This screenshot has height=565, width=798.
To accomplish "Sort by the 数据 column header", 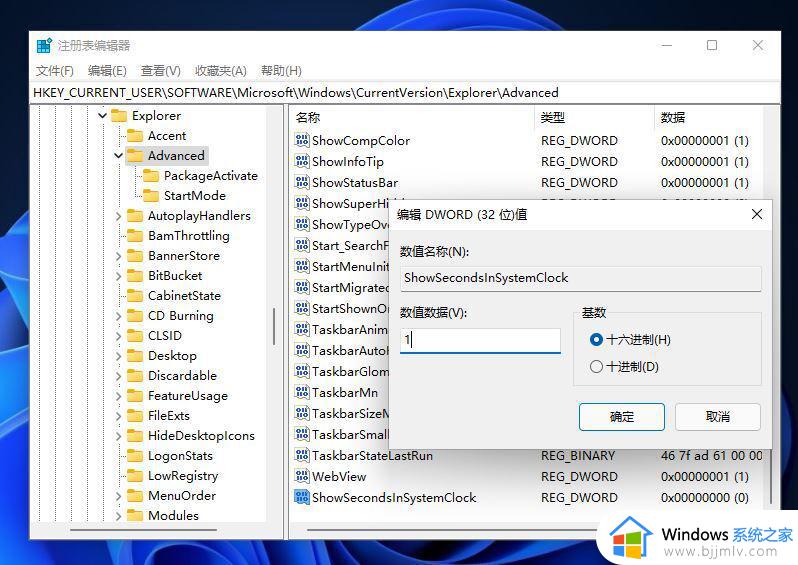I will pyautogui.click(x=708, y=118).
